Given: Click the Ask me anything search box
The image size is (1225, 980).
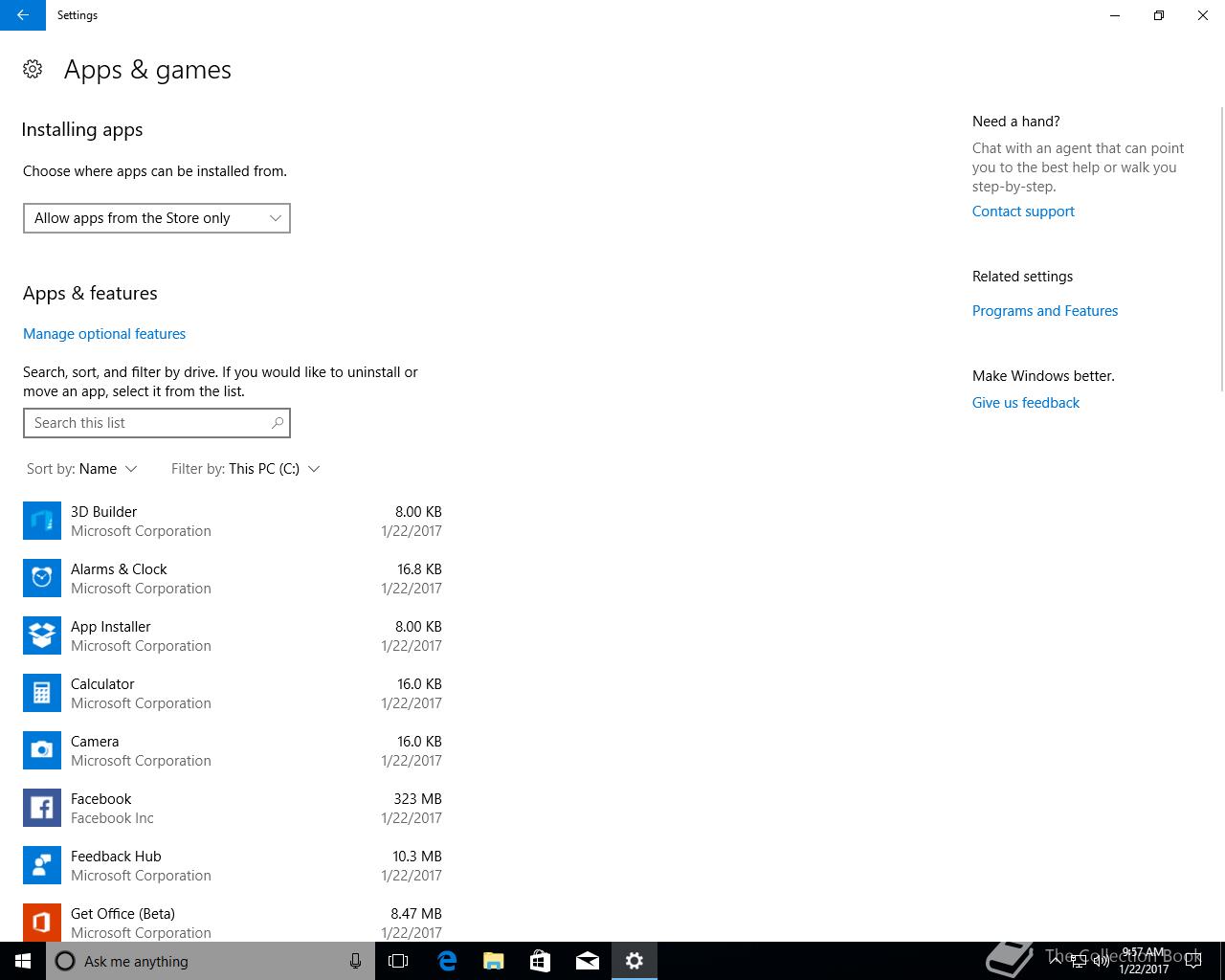Looking at the screenshot, I should (211, 961).
